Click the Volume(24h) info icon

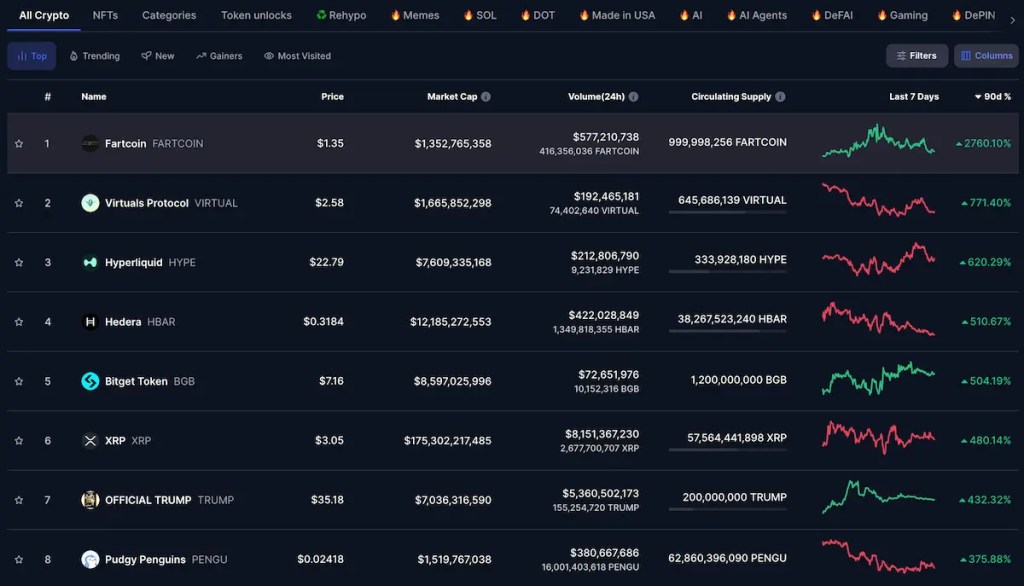pyautogui.click(x=633, y=97)
